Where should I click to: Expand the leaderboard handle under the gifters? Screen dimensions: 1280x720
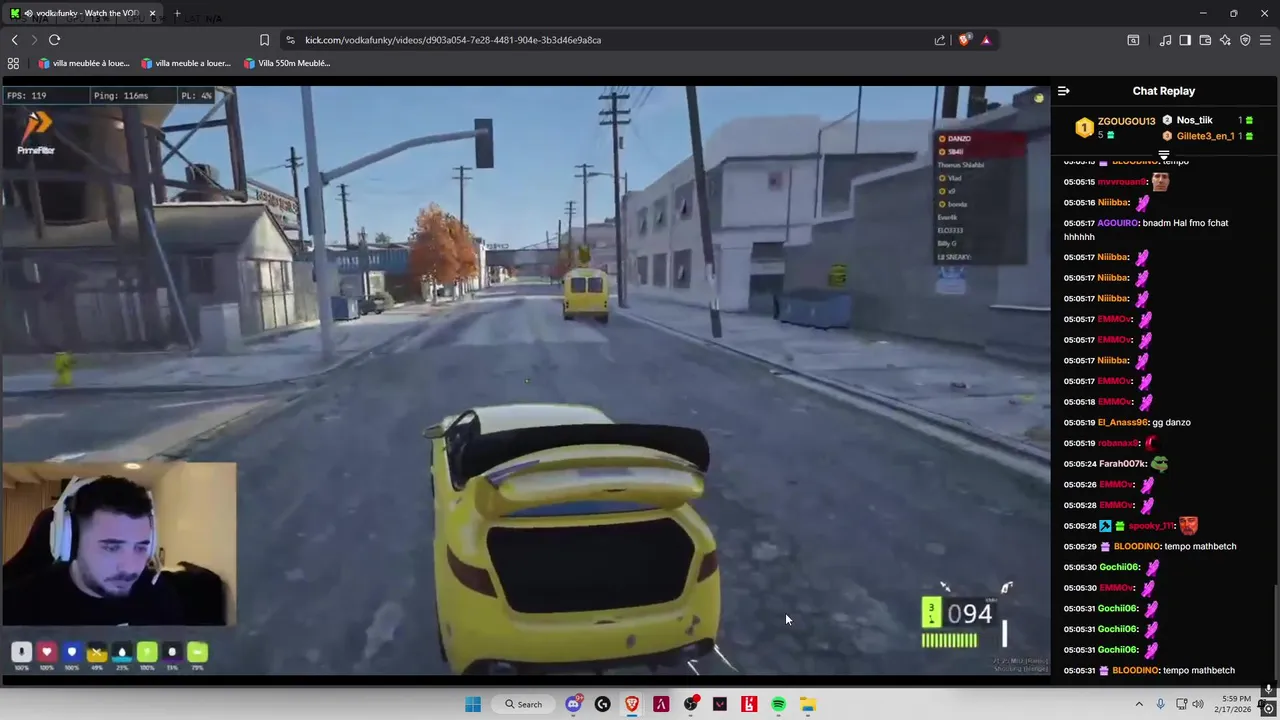(1163, 154)
